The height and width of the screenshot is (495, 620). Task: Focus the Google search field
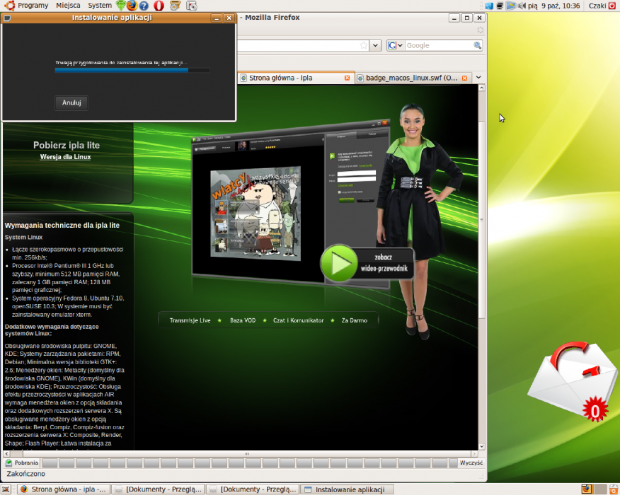[439, 45]
